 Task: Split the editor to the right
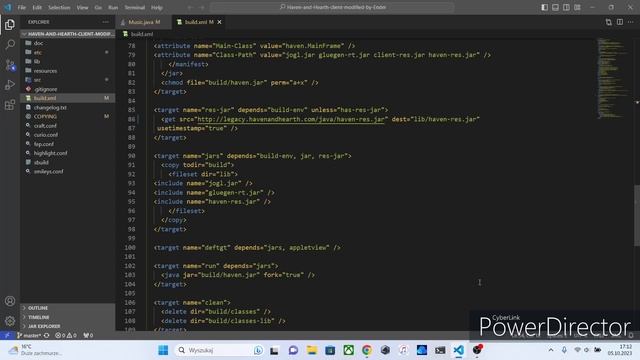(x=620, y=22)
